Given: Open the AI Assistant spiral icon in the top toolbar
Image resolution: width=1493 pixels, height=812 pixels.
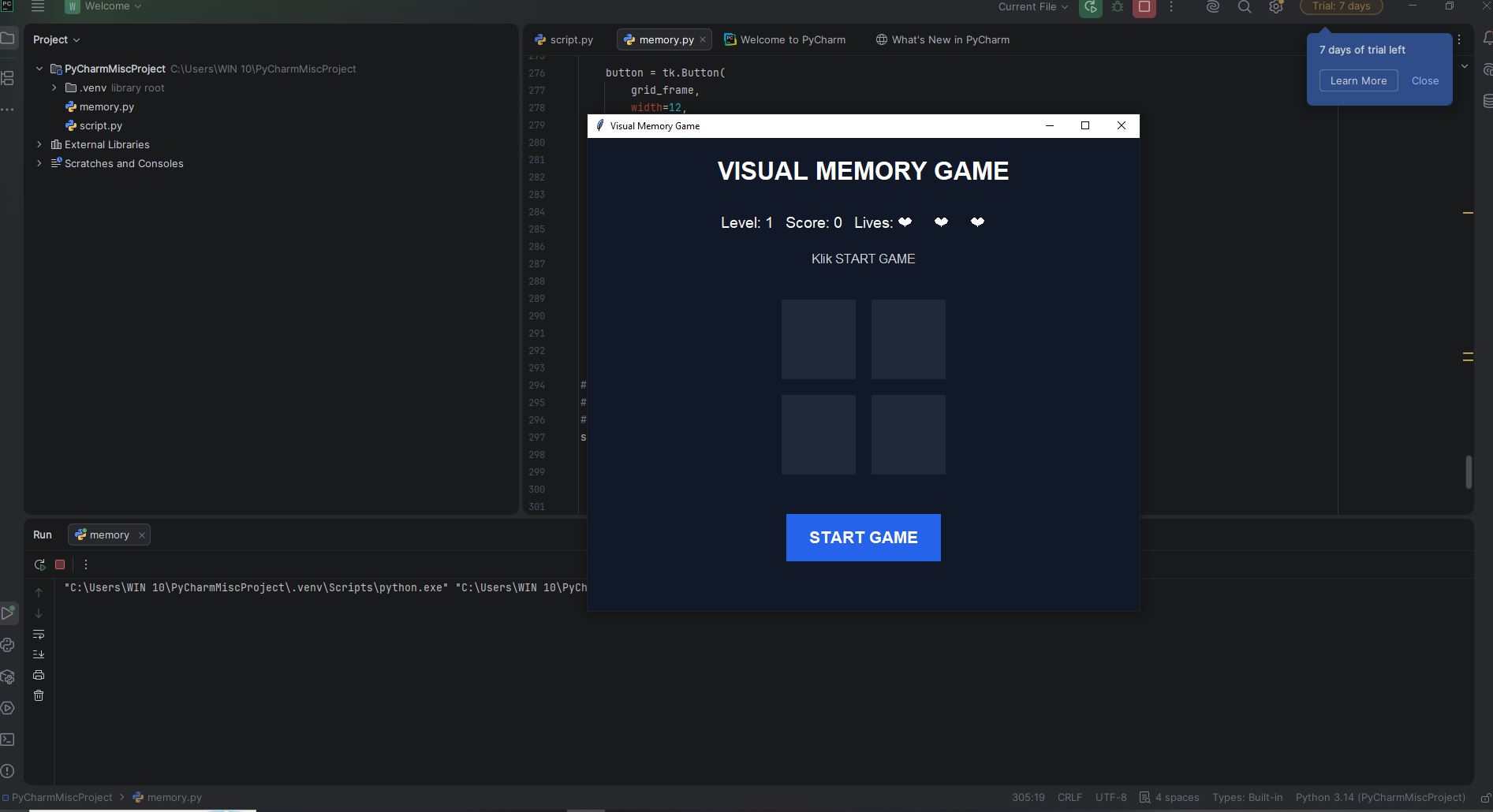Looking at the screenshot, I should pos(1213,7).
